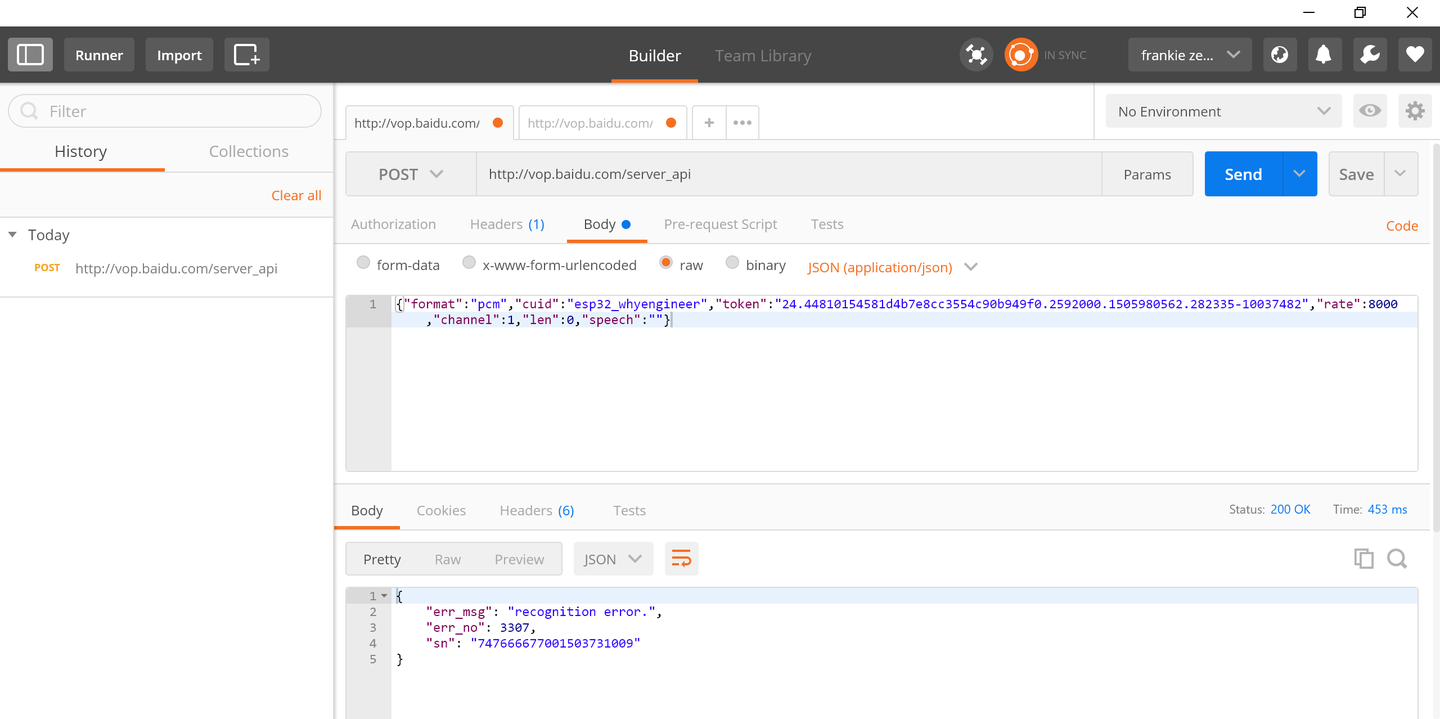Viewport: 1440px width, 719px height.
Task: Open the No Environment dropdown
Action: pos(1224,111)
